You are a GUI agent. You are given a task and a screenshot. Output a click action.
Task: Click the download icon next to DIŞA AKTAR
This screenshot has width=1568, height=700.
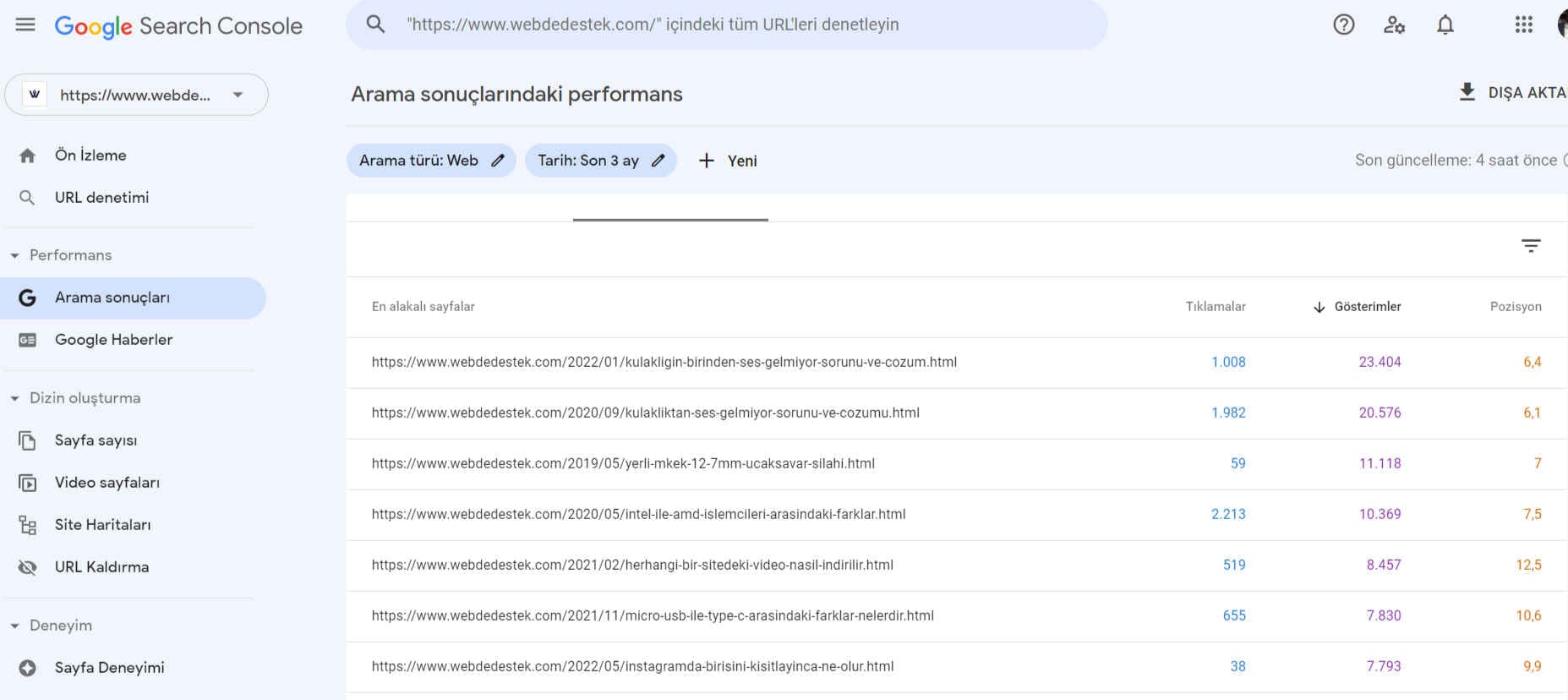(x=1467, y=91)
